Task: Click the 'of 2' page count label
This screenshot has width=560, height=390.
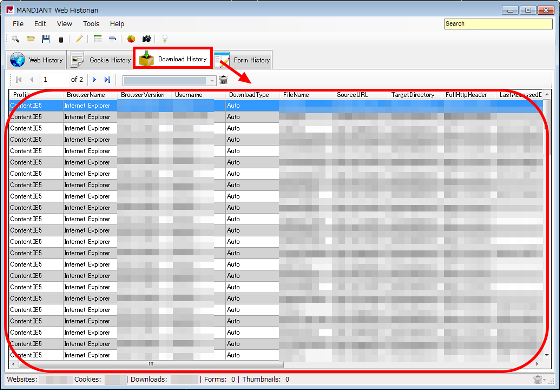Action: 77,79
